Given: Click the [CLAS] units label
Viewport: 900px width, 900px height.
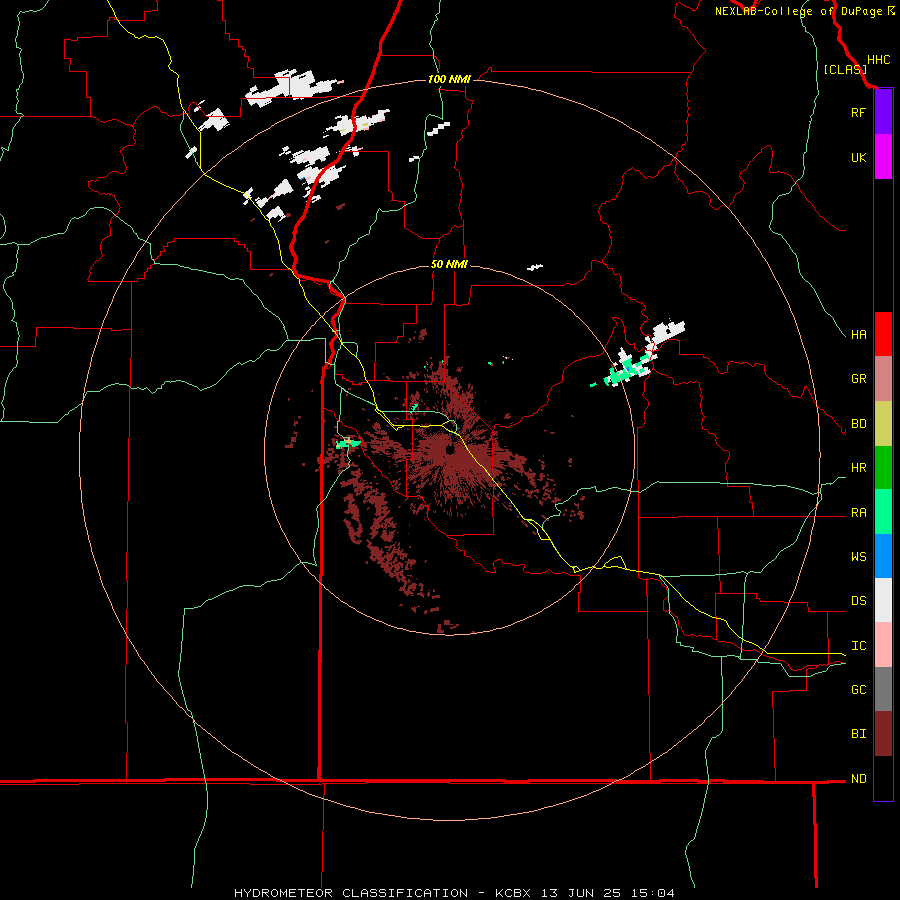Looking at the screenshot, I should click(x=845, y=70).
